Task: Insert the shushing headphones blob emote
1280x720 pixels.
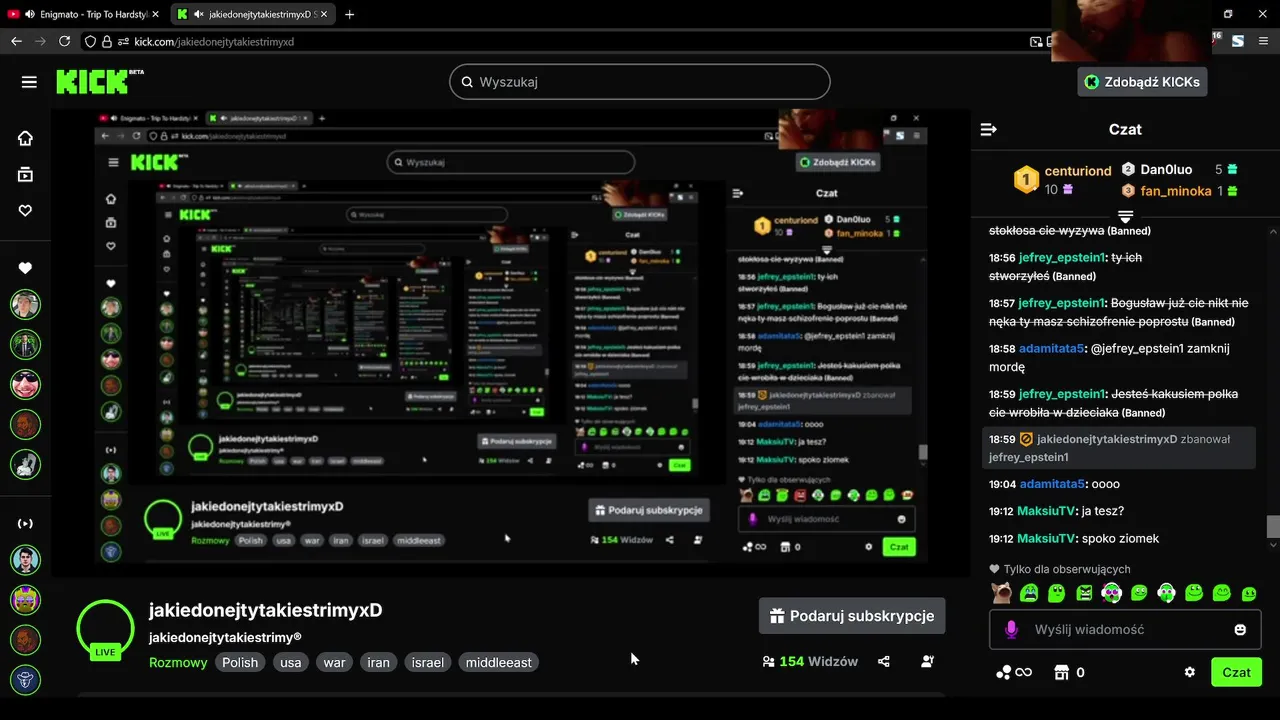Action: tap(1166, 593)
